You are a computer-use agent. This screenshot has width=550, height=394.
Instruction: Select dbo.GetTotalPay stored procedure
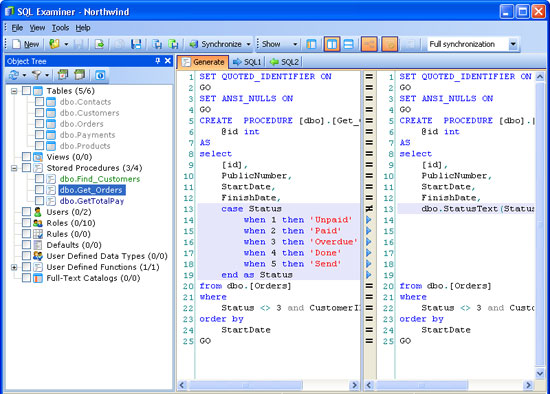tap(92, 201)
